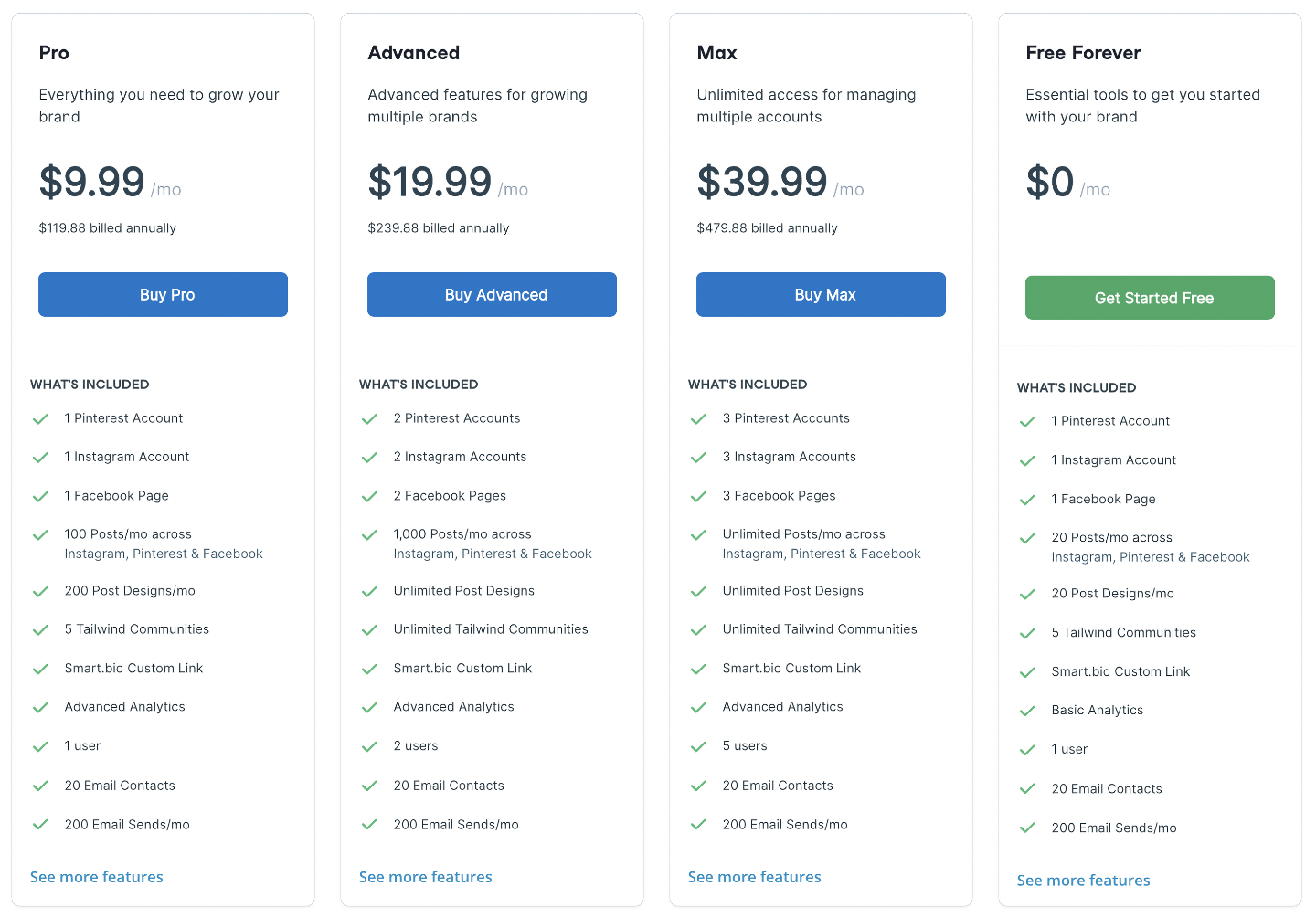Expand See more features under Max plan

[755, 877]
